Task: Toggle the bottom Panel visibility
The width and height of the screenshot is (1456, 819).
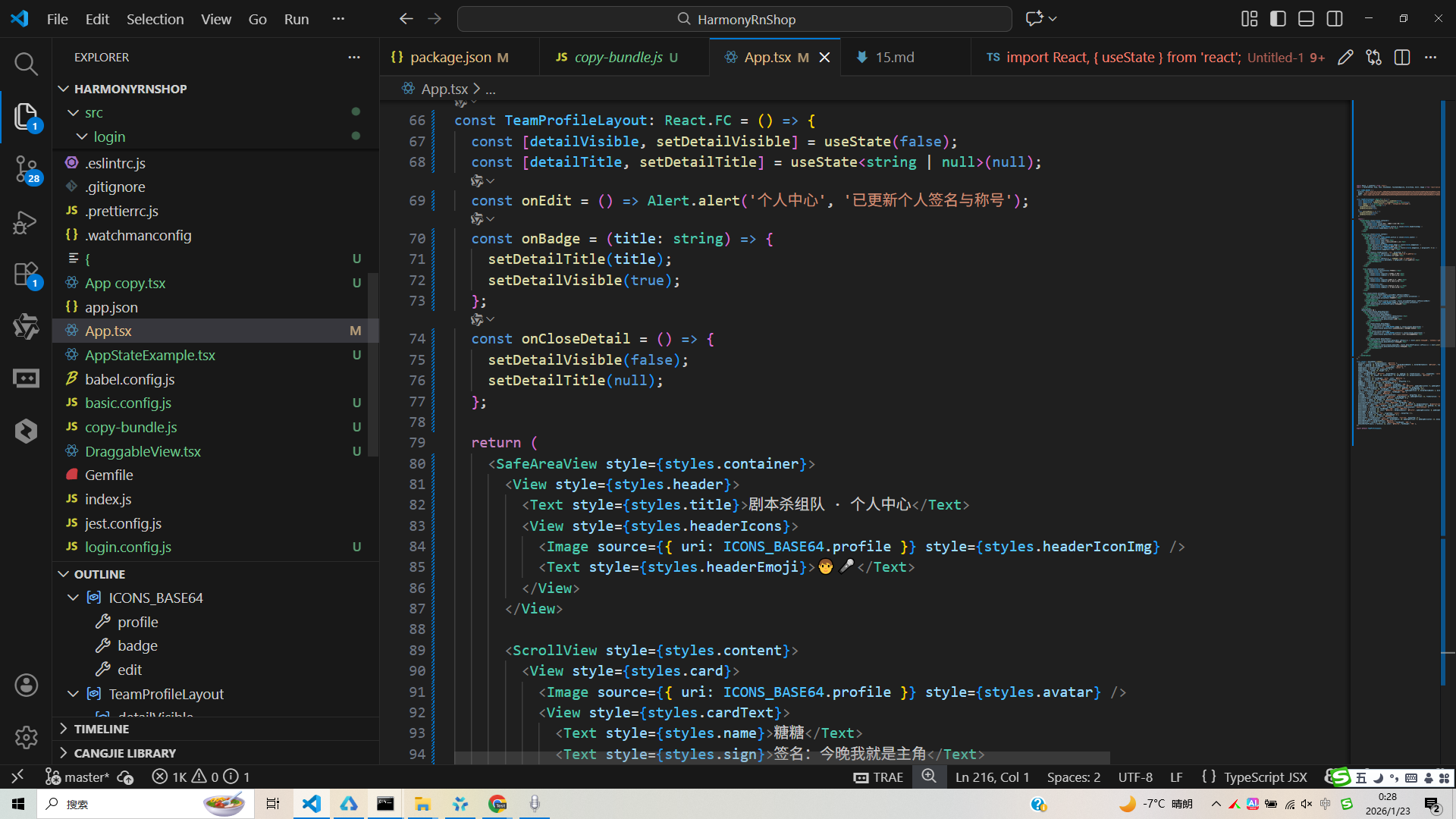Action: coord(1306,19)
